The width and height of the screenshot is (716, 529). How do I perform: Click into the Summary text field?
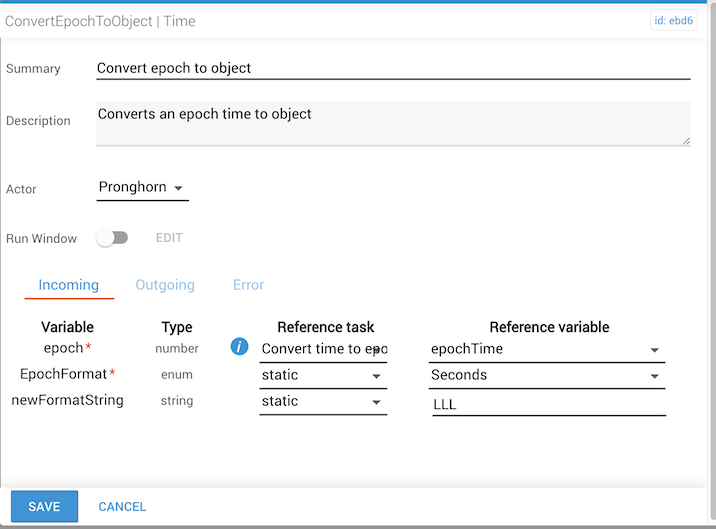(392, 68)
